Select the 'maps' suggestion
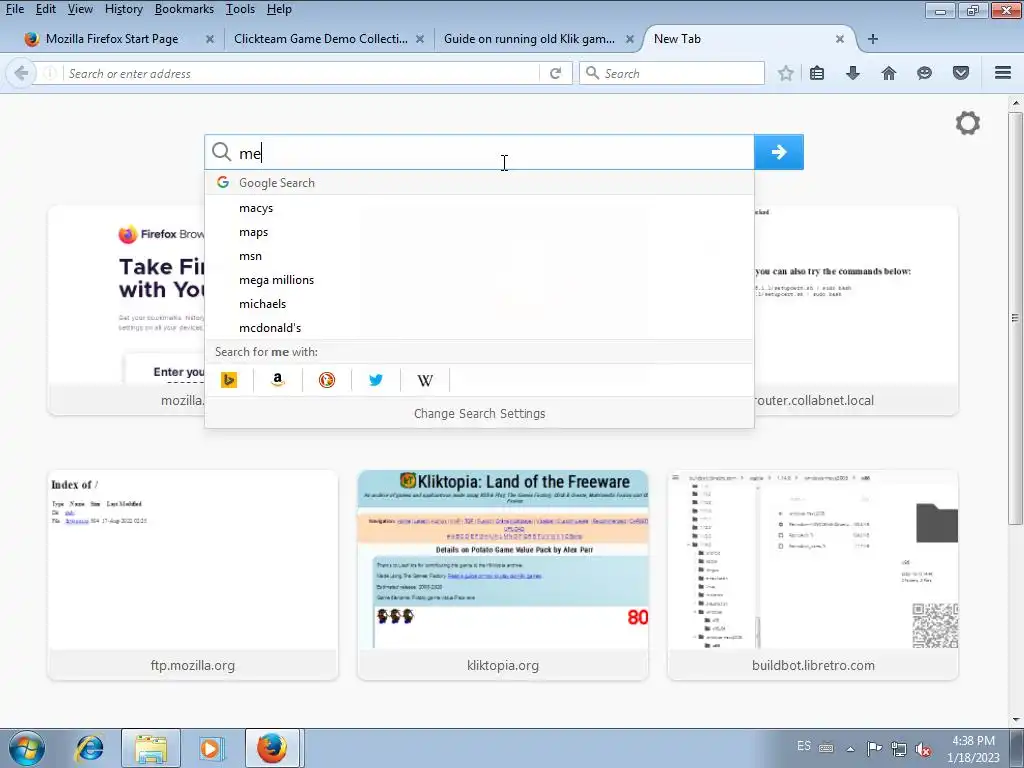Image resolution: width=1024 pixels, height=768 pixels. [x=479, y=232]
